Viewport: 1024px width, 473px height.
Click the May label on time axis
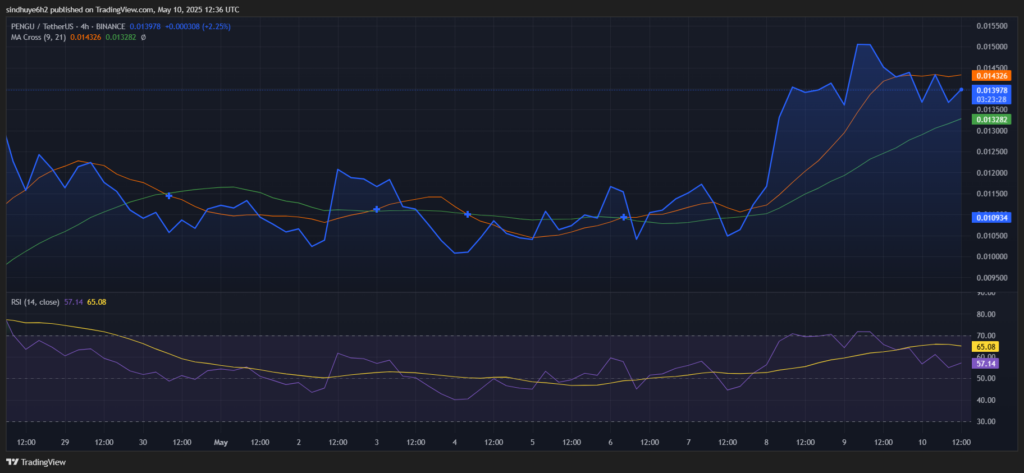pyautogui.click(x=220, y=441)
